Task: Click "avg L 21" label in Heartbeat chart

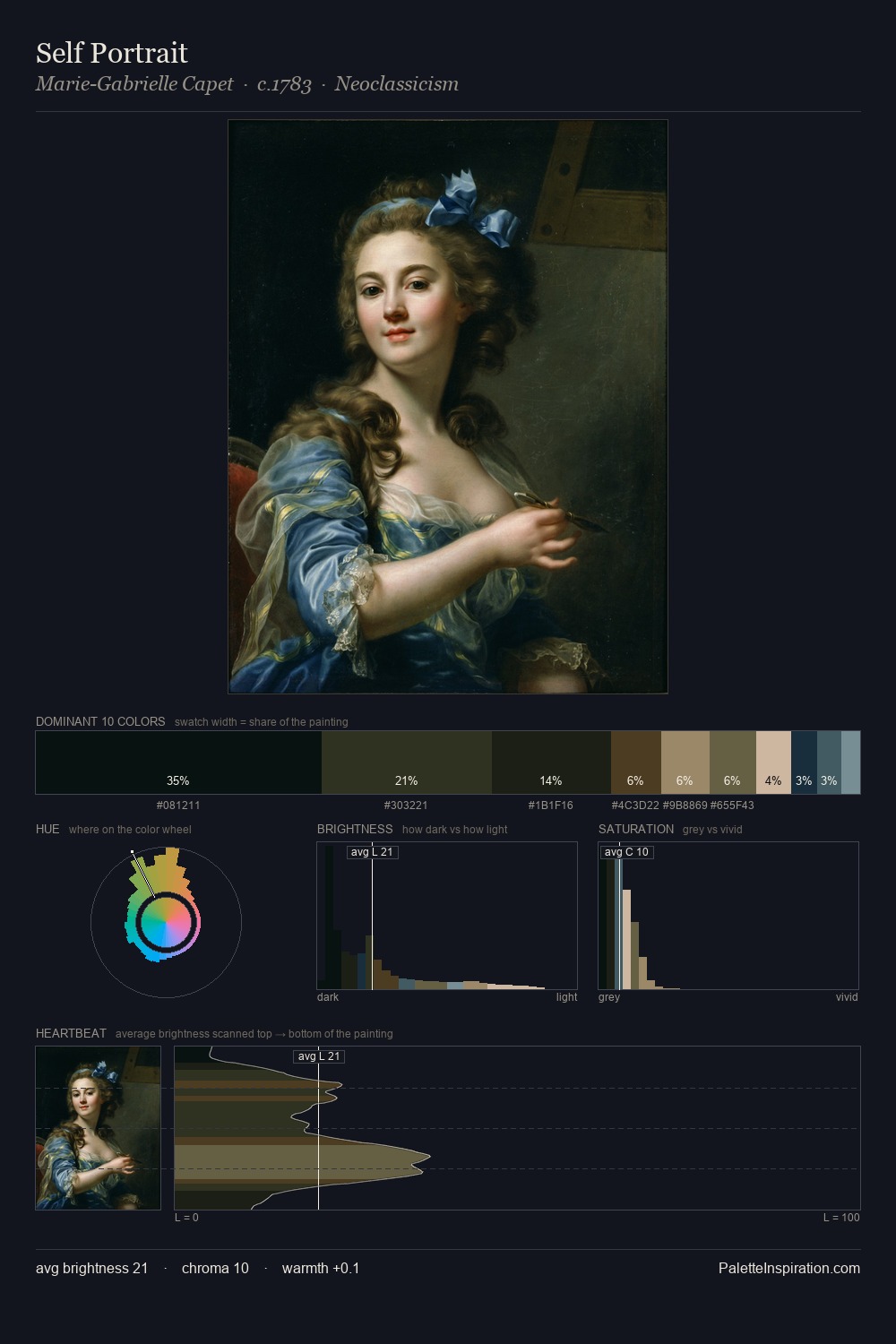Action: tap(319, 1056)
